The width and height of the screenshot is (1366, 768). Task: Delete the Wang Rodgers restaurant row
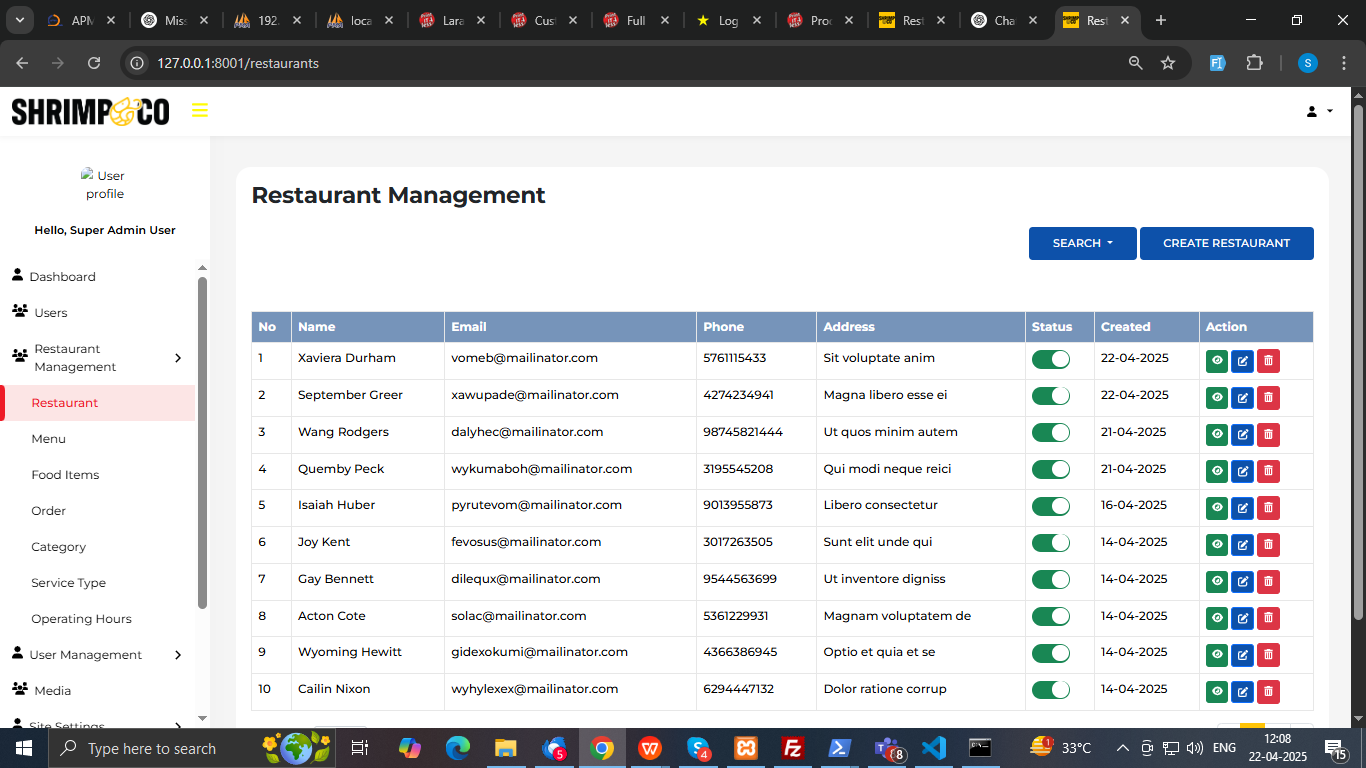1268,434
